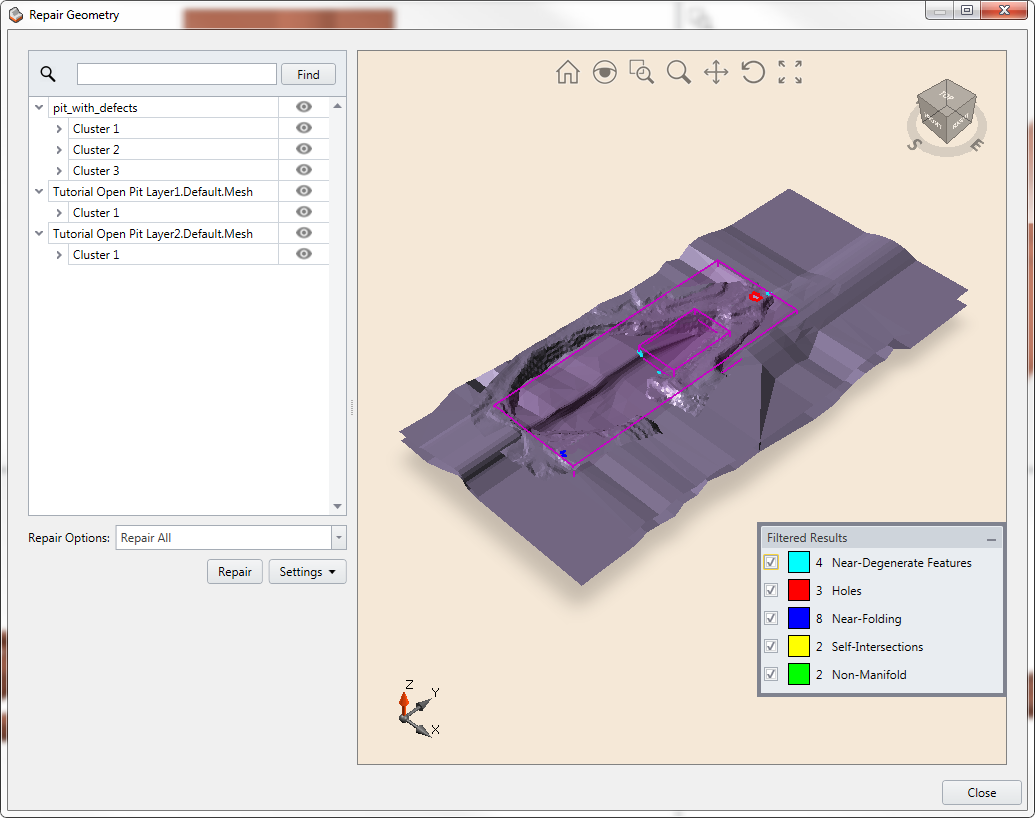Image resolution: width=1035 pixels, height=818 pixels.
Task: Click the blue Near-Folding color swatch
Action: pos(799,619)
